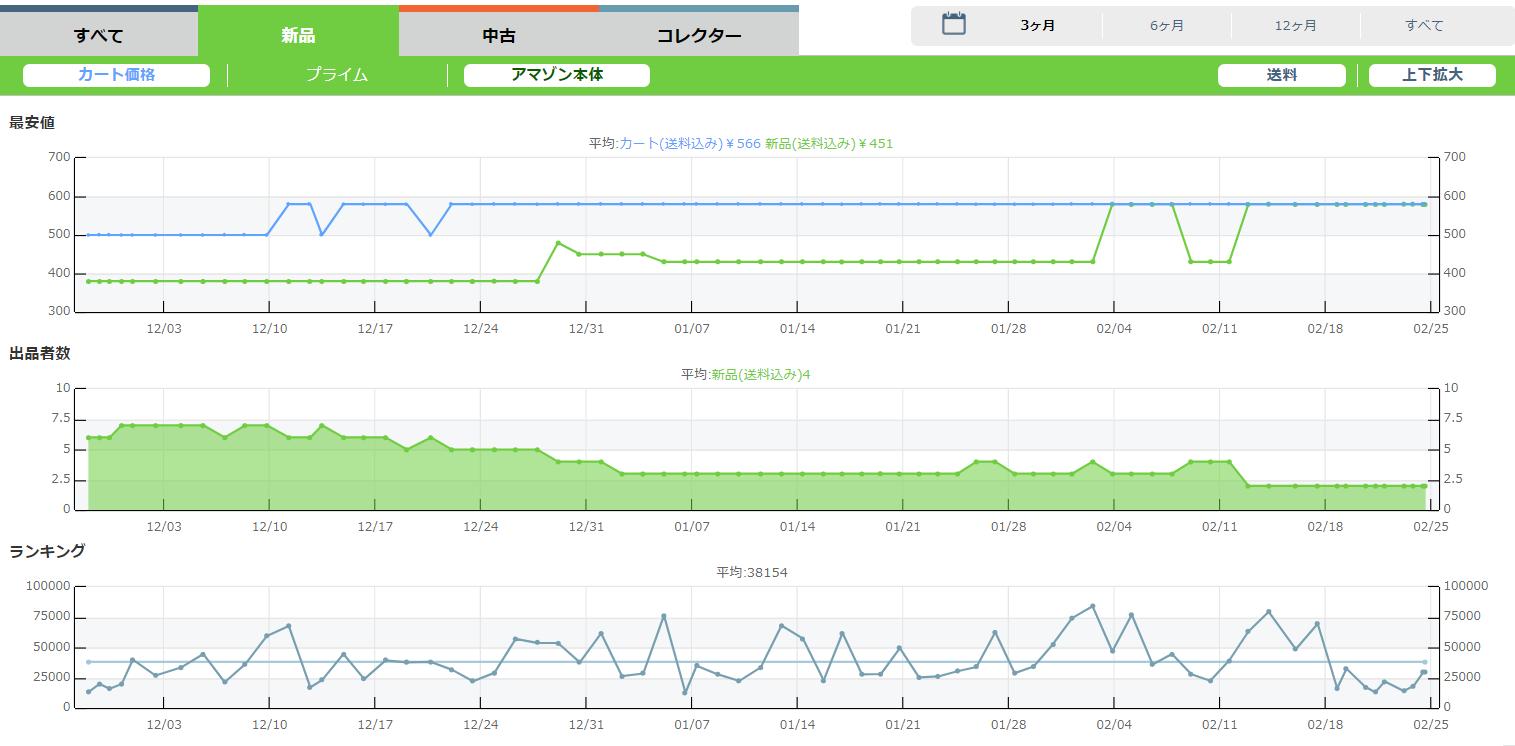1515x746 pixels.
Task: Select the 3ヶ月 time range
Action: pyautogui.click(x=1037, y=26)
